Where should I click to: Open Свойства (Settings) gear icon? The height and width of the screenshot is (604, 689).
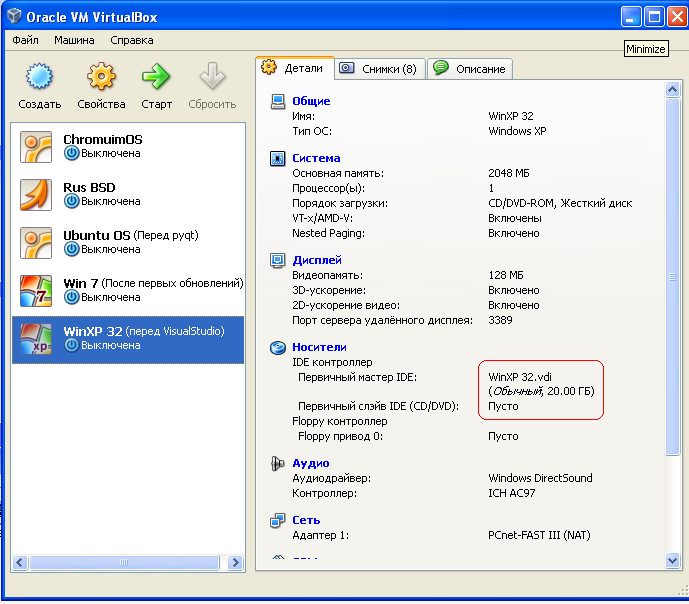tap(101, 77)
